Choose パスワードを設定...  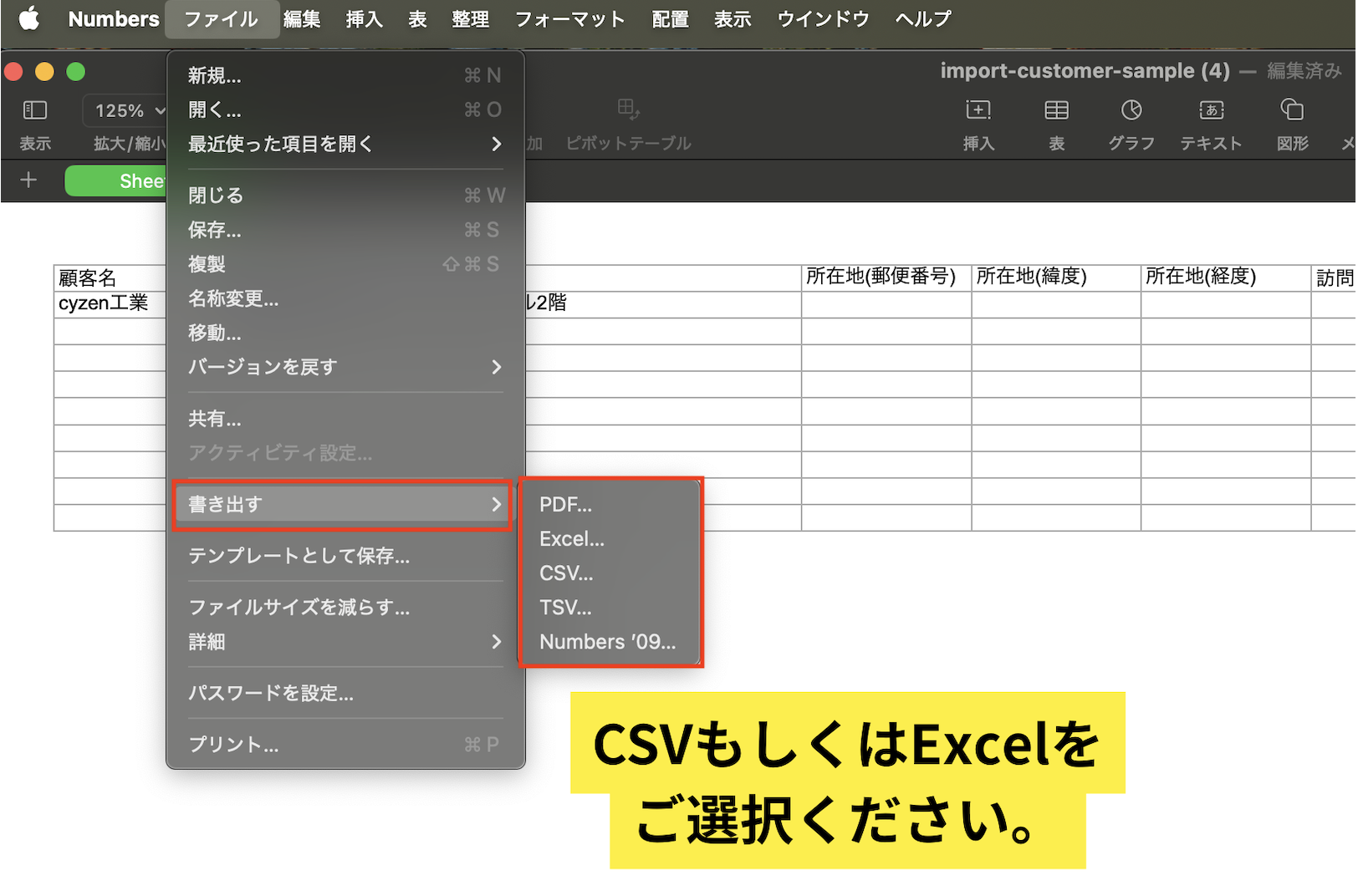click(345, 693)
